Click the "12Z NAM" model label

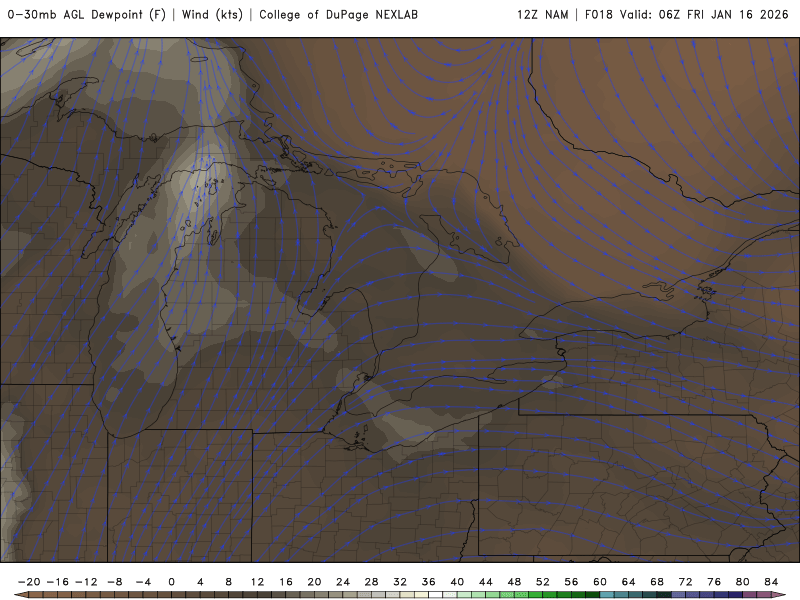542,15
